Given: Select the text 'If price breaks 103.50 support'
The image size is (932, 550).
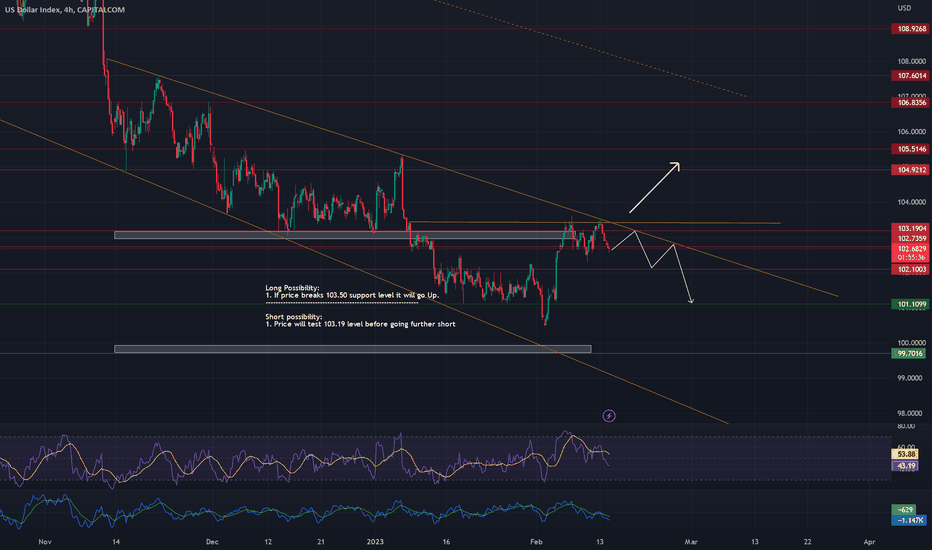Looking at the screenshot, I should [x=323, y=295].
